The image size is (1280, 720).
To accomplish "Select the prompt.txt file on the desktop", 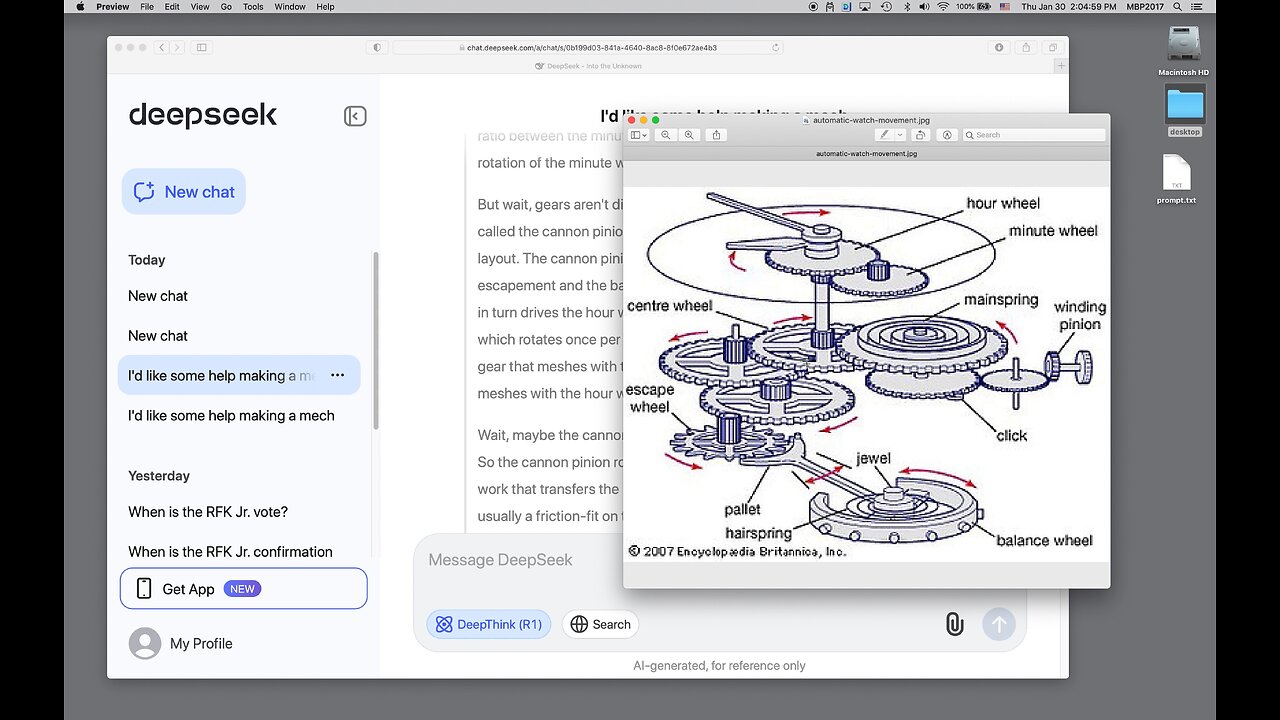I will pos(1177,179).
